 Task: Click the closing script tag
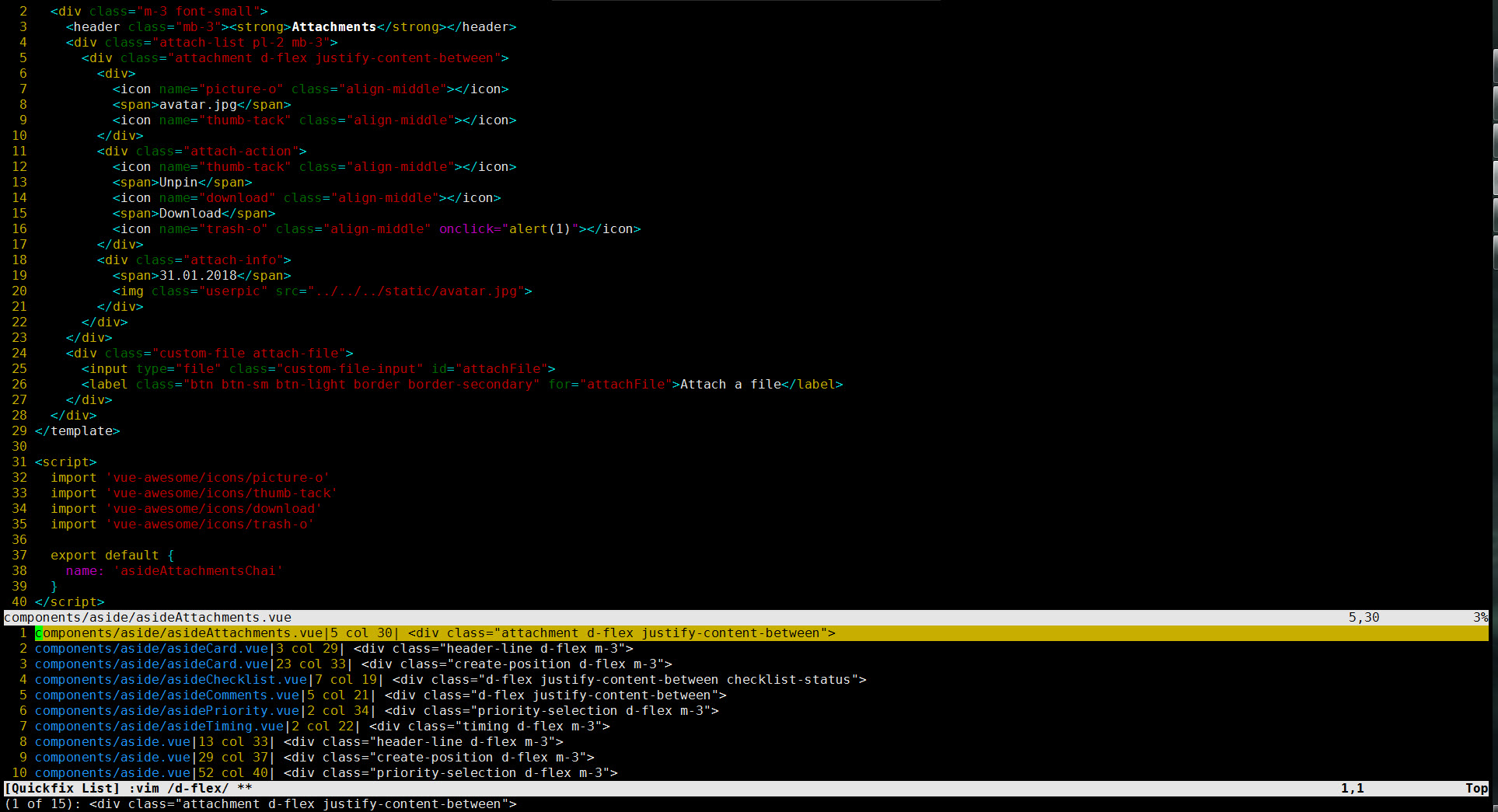[x=70, y=602]
